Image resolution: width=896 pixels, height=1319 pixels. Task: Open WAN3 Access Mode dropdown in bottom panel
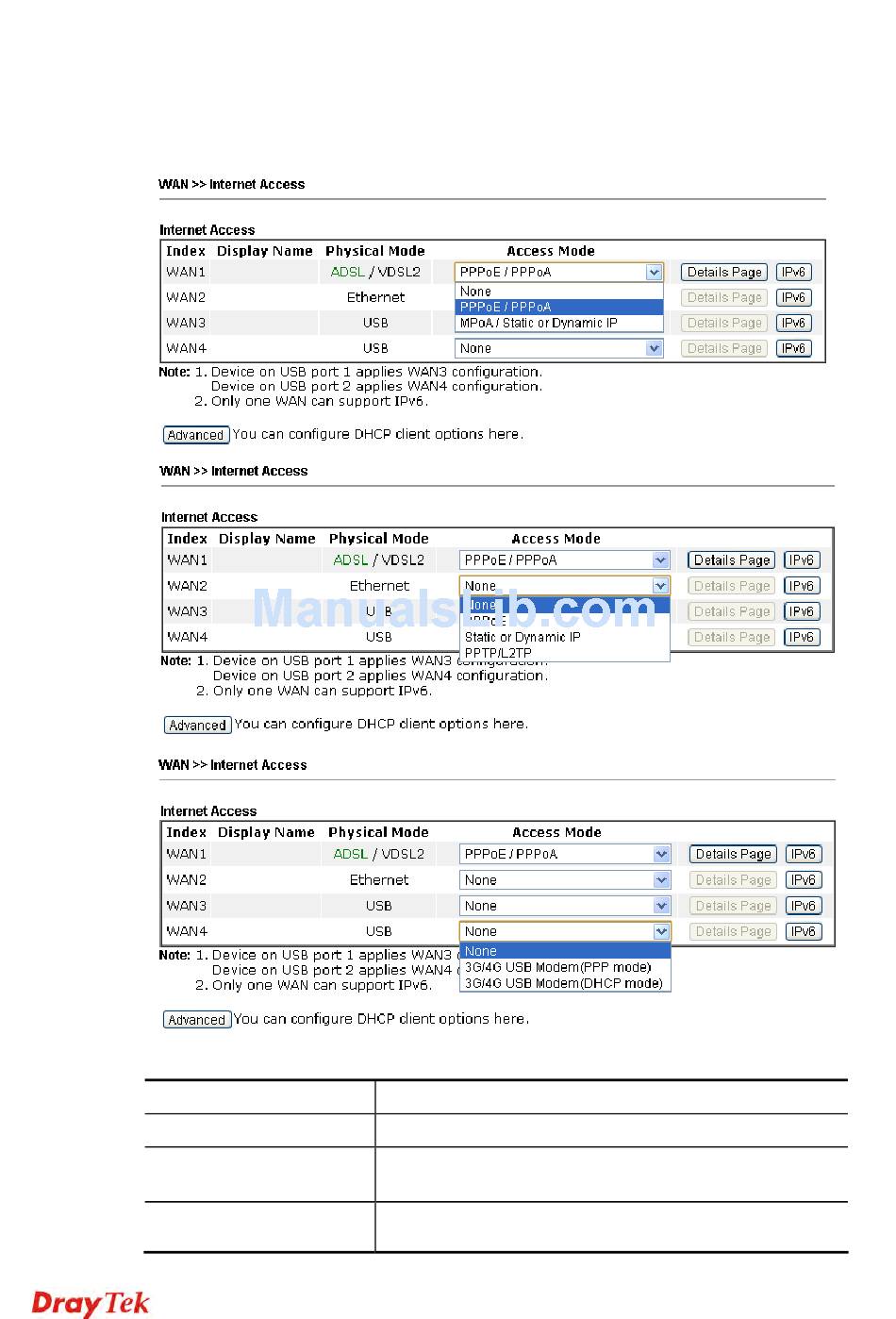click(566, 906)
